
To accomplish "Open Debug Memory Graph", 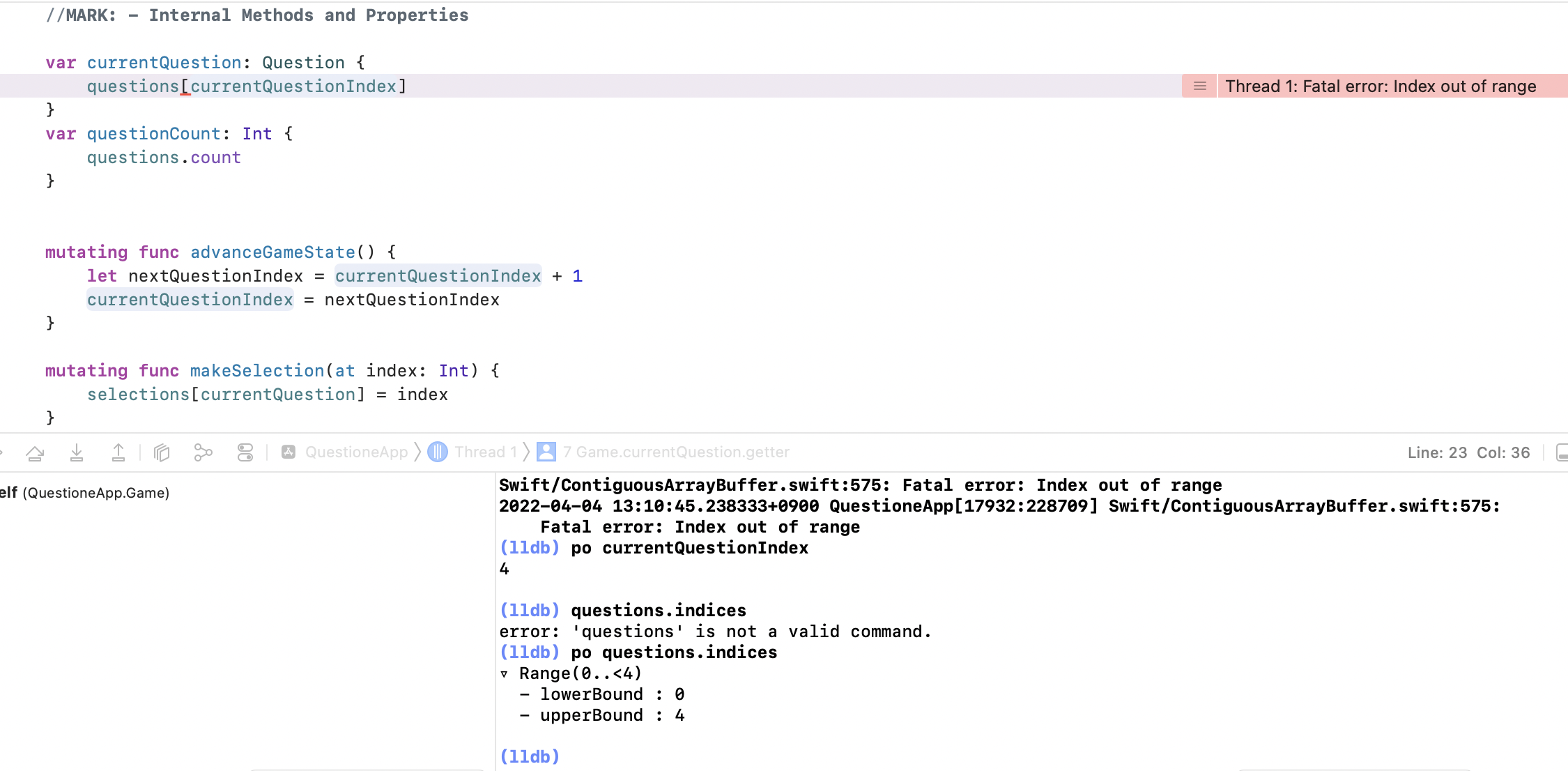I will pyautogui.click(x=203, y=453).
